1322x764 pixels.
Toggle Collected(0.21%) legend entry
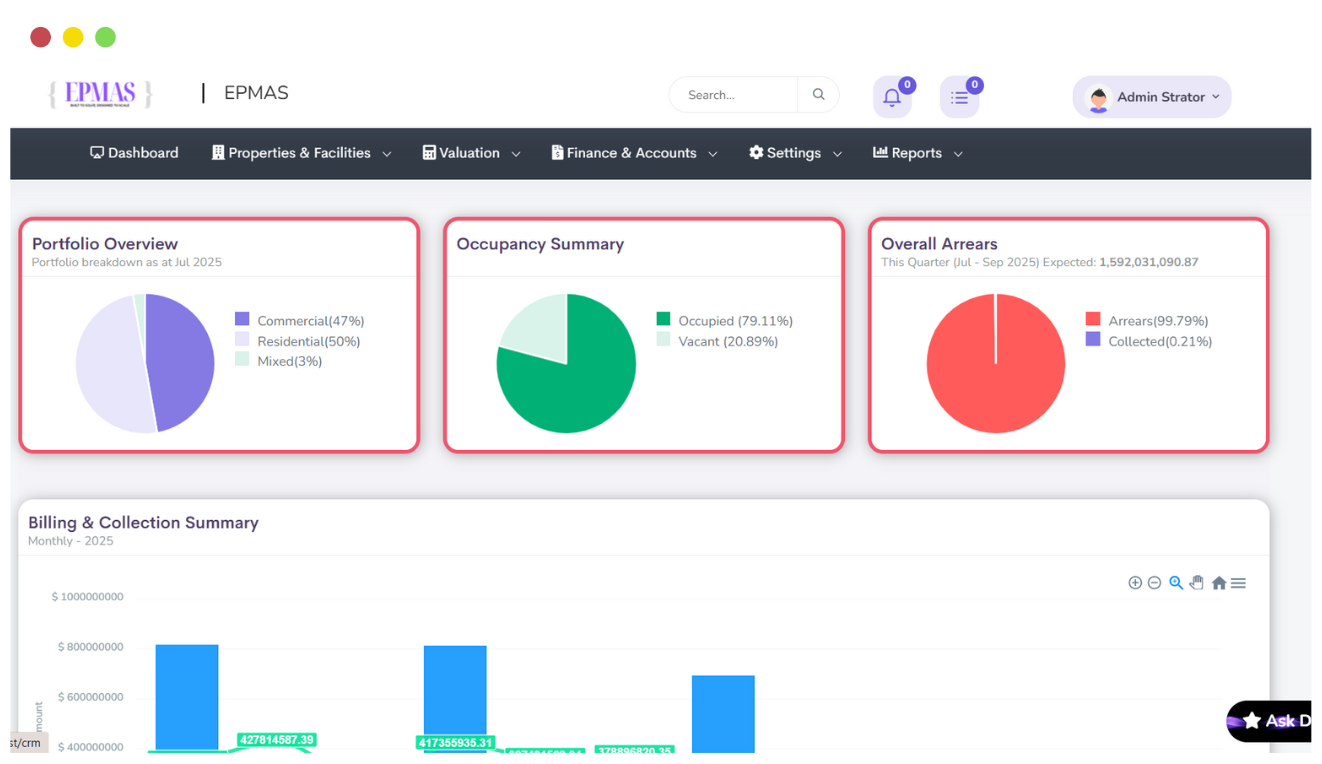click(x=1149, y=341)
